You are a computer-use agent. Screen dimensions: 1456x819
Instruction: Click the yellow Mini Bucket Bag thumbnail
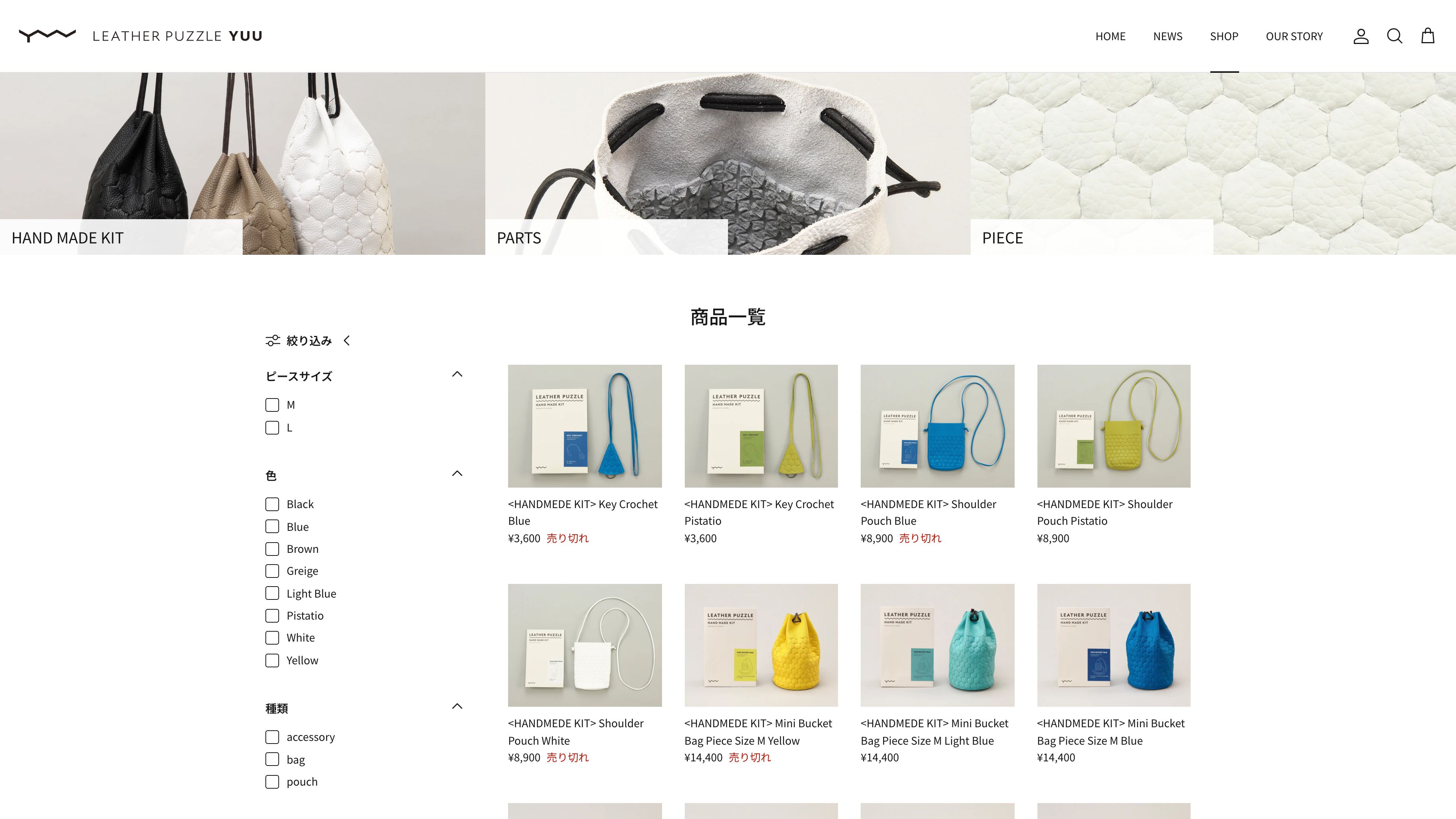[x=761, y=645]
